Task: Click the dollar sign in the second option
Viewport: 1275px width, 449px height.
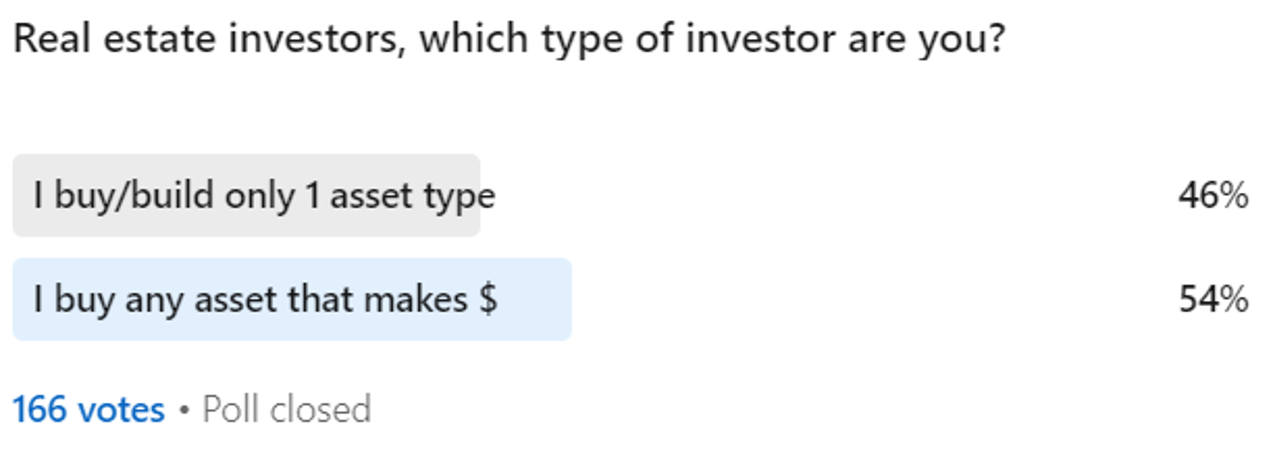Action: (488, 300)
